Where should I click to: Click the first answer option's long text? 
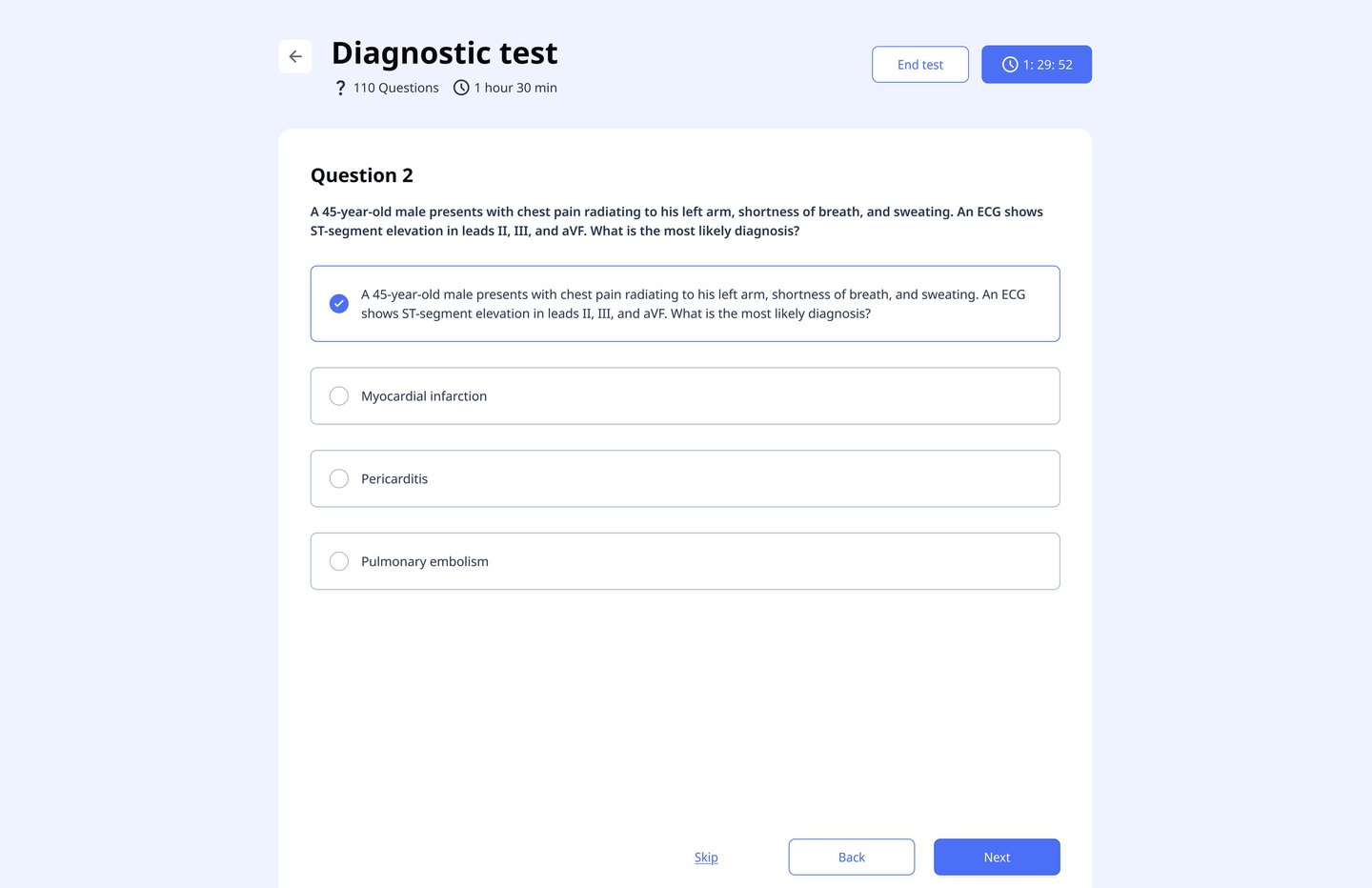tap(693, 304)
